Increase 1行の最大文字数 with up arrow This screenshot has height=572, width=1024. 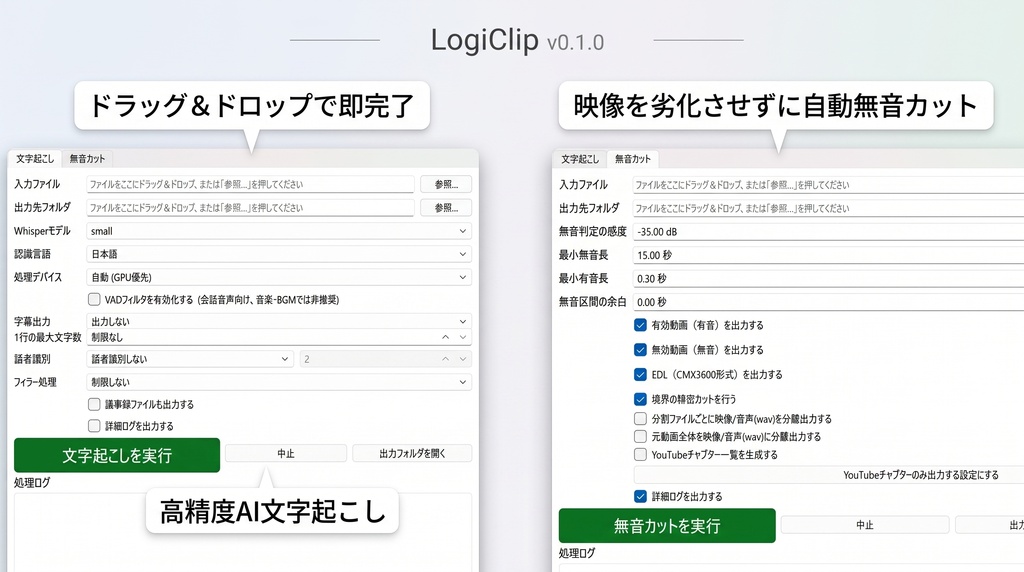[445, 337]
